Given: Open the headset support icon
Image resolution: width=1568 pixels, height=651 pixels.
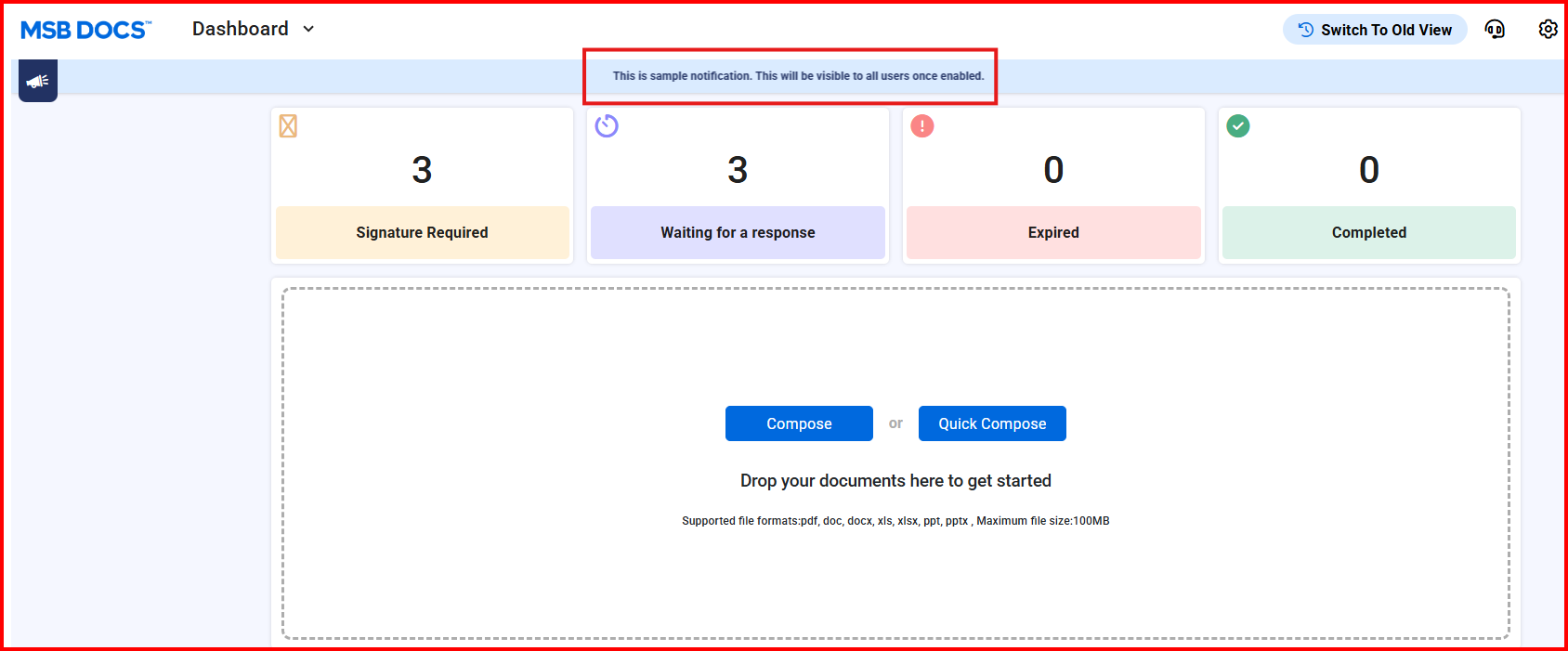Looking at the screenshot, I should pos(1495,30).
